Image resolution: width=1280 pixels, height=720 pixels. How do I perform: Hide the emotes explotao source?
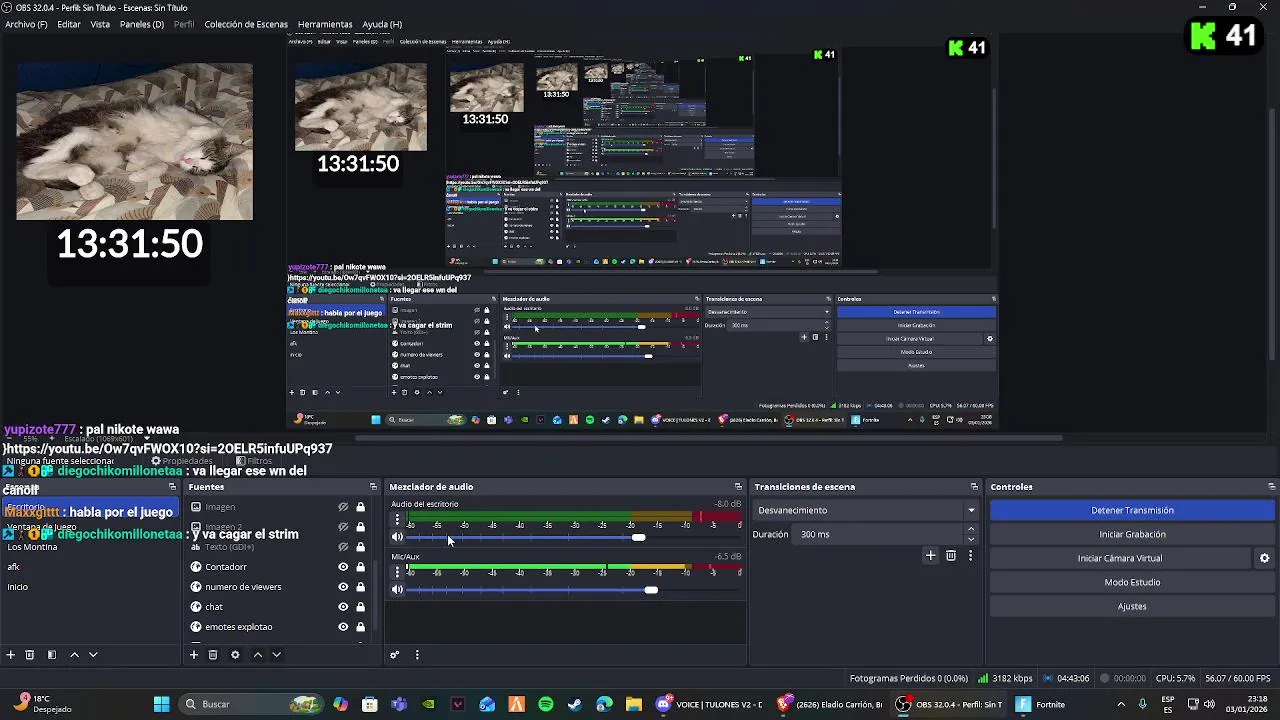(343, 627)
